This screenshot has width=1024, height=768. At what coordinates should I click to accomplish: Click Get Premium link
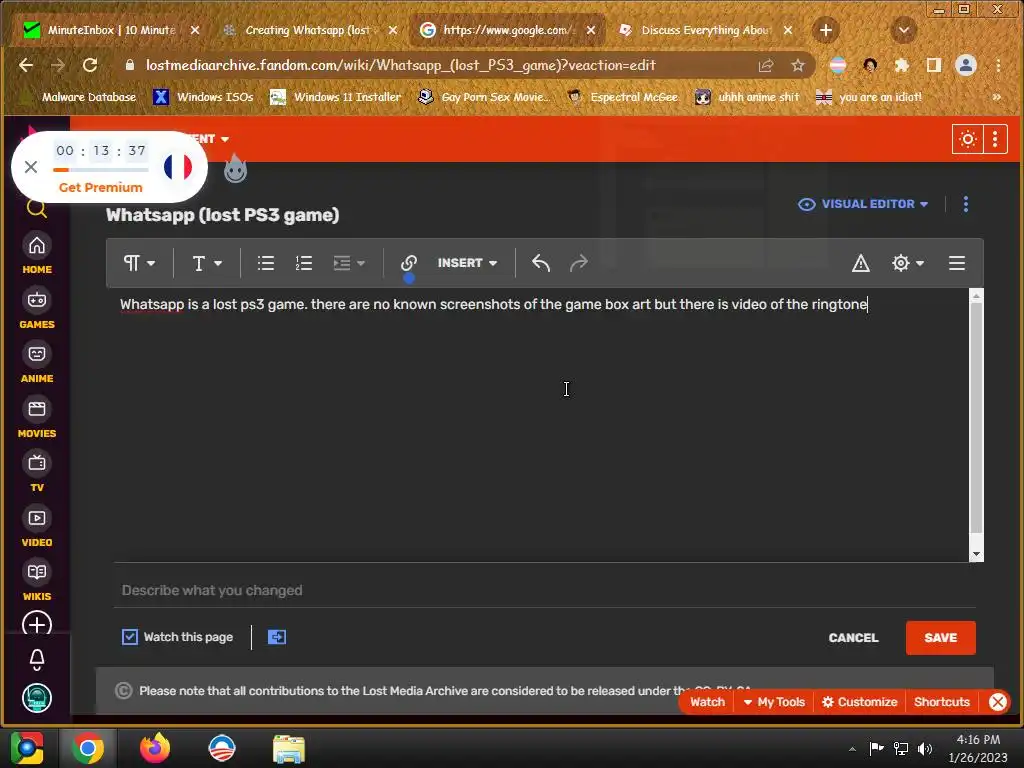[x=101, y=187]
